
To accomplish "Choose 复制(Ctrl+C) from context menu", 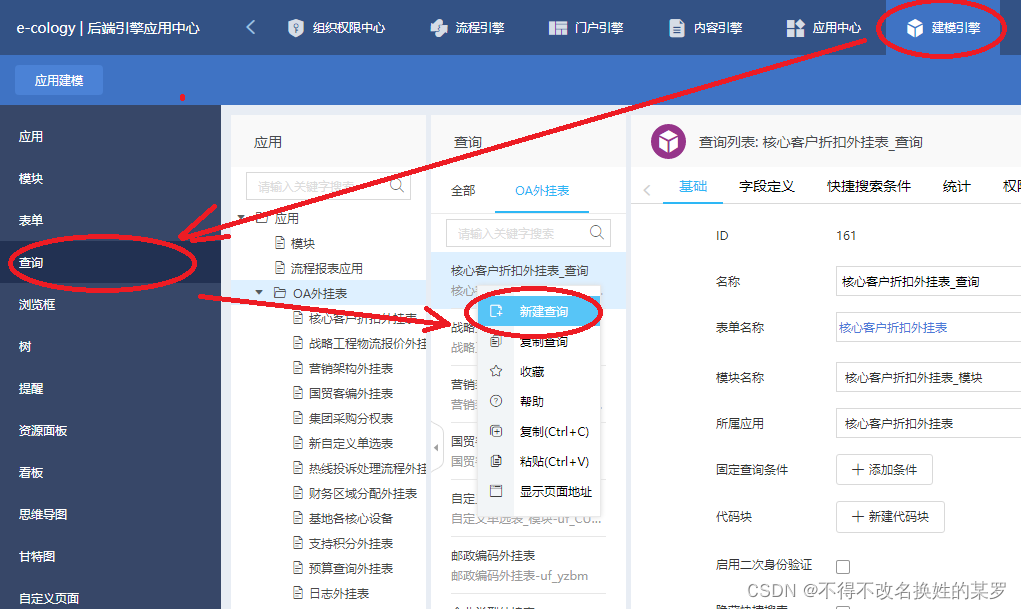I will (538, 431).
